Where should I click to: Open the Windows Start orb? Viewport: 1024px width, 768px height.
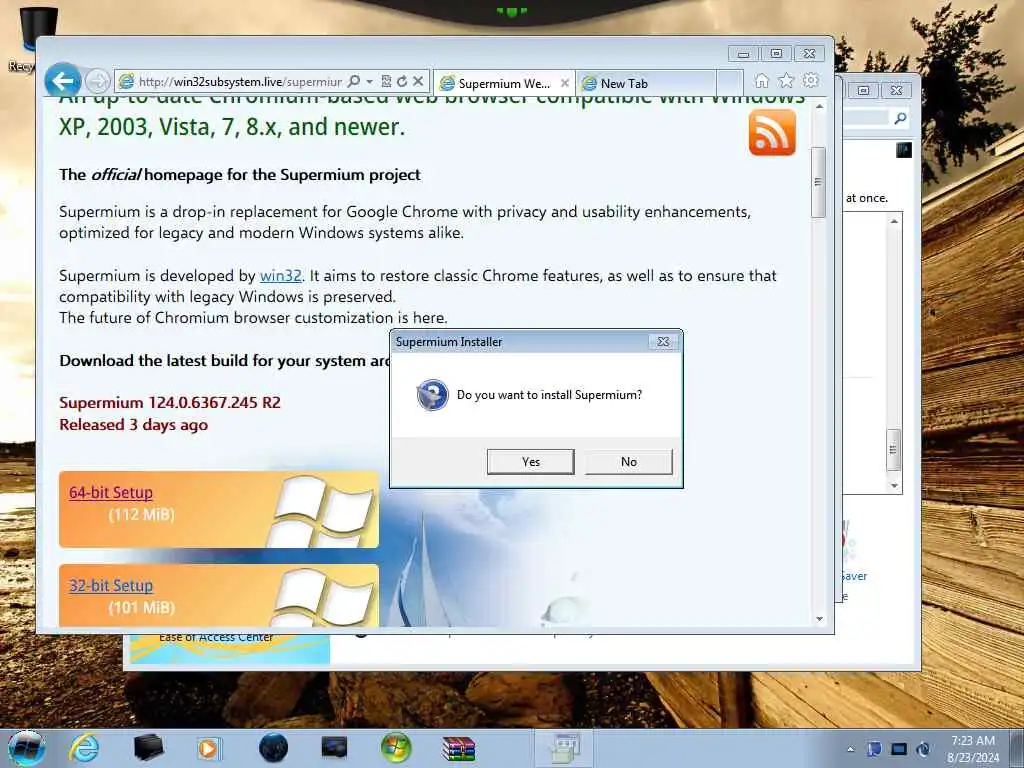(x=27, y=748)
